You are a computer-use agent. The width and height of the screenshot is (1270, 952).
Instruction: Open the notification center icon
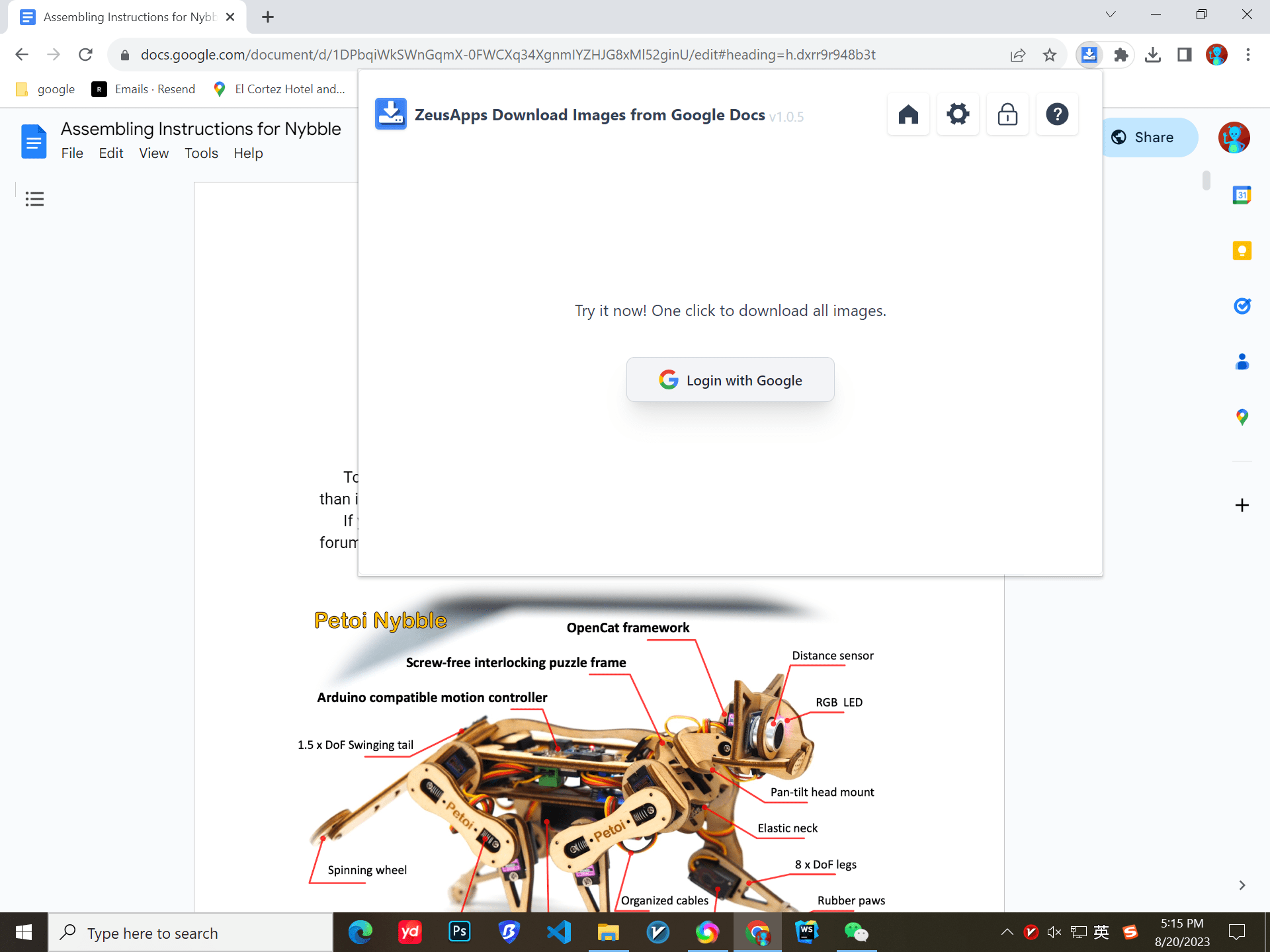coord(1236,933)
